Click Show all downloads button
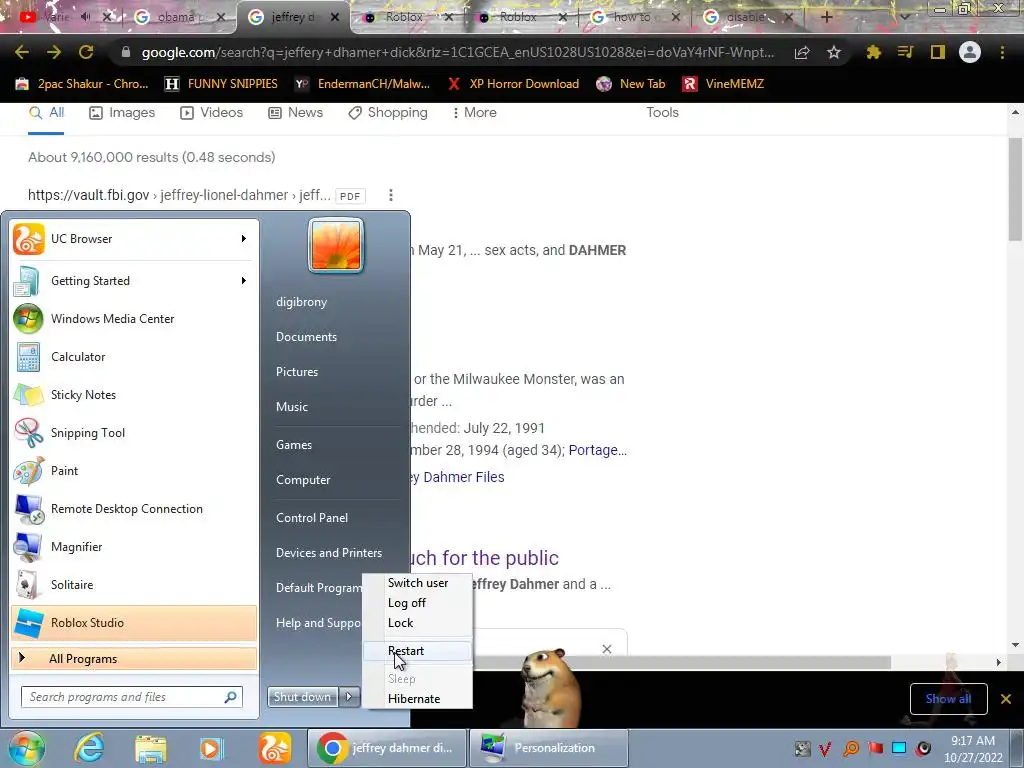Image resolution: width=1024 pixels, height=768 pixels. [x=948, y=699]
